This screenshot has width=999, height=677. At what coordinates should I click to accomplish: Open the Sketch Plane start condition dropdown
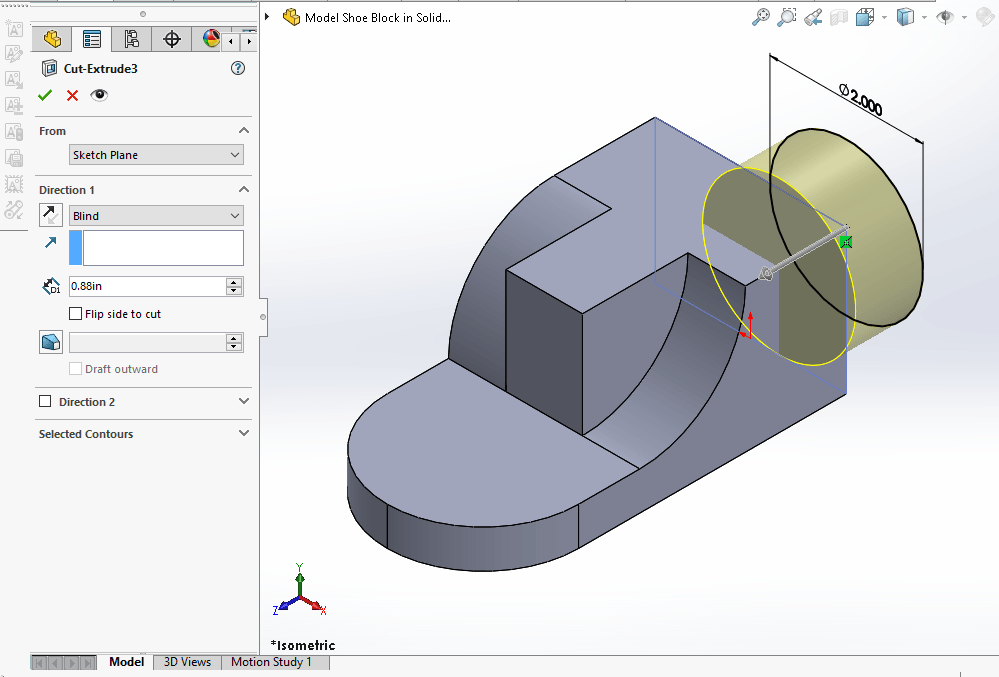156,155
